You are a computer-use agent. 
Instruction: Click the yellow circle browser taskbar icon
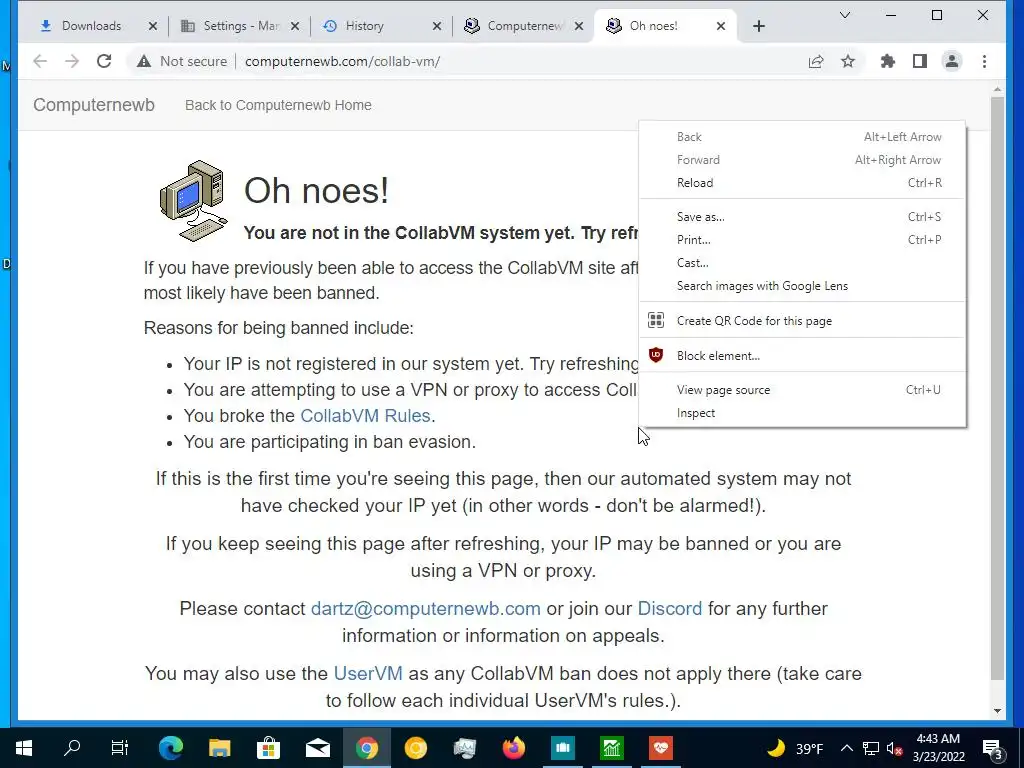pos(415,748)
